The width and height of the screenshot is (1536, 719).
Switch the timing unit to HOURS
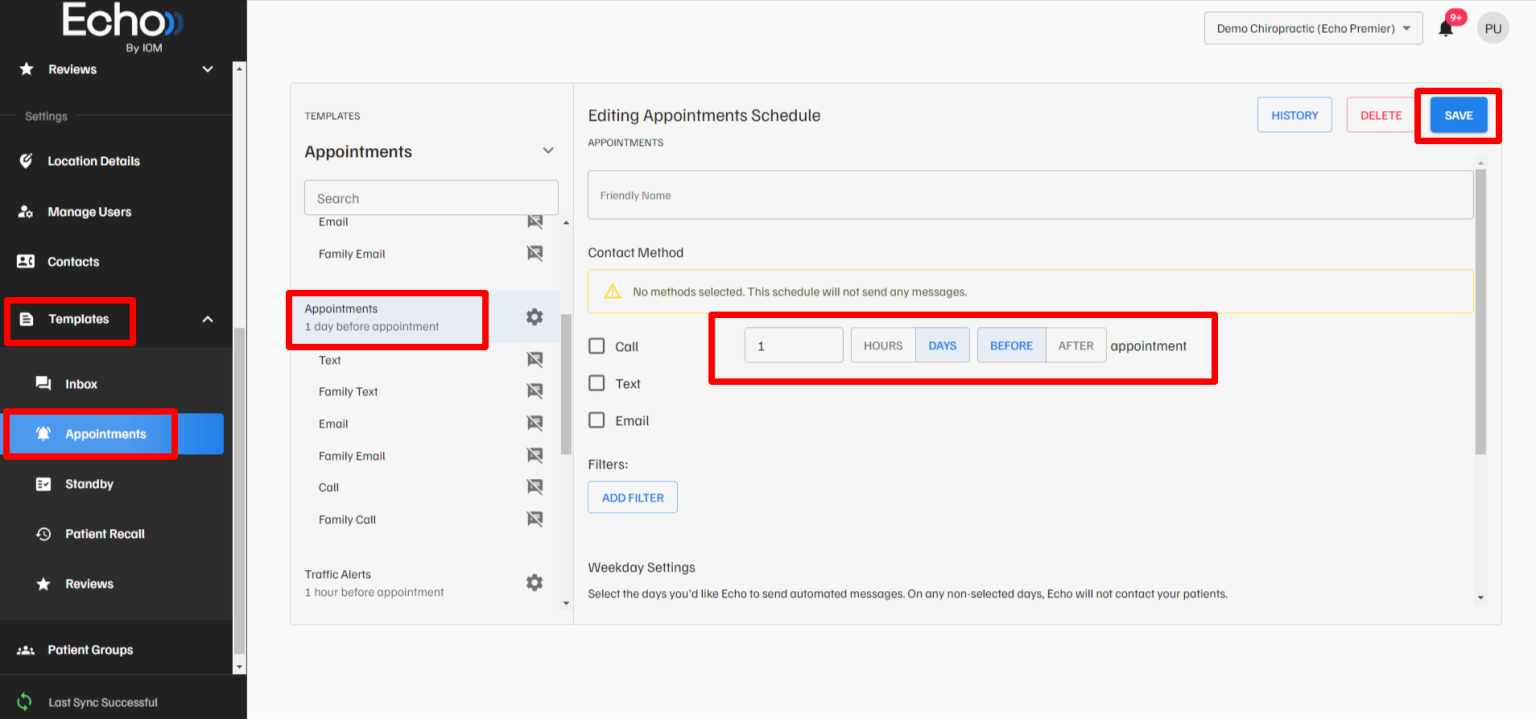coord(882,345)
